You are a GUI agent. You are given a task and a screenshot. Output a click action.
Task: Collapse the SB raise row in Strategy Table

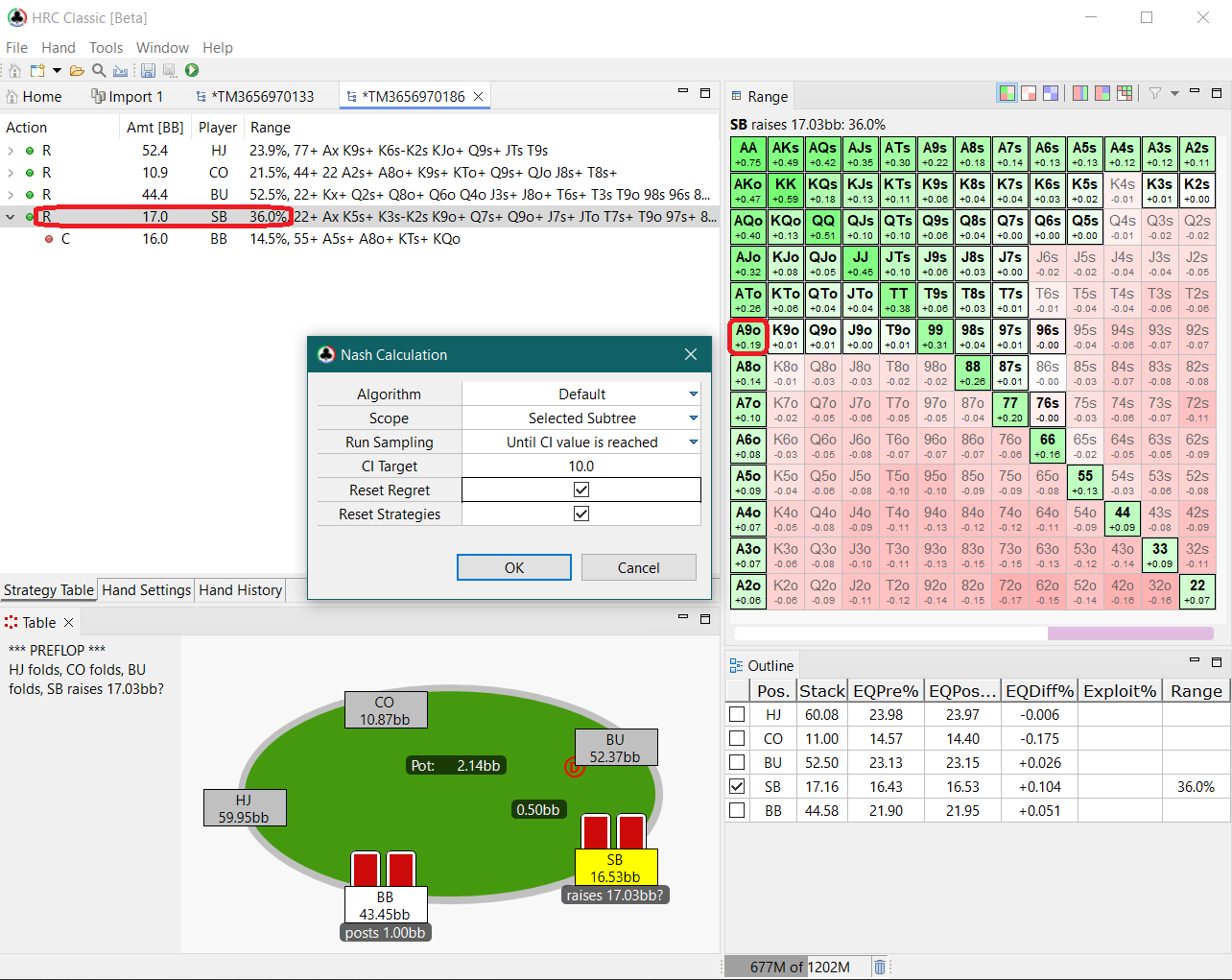[11, 217]
